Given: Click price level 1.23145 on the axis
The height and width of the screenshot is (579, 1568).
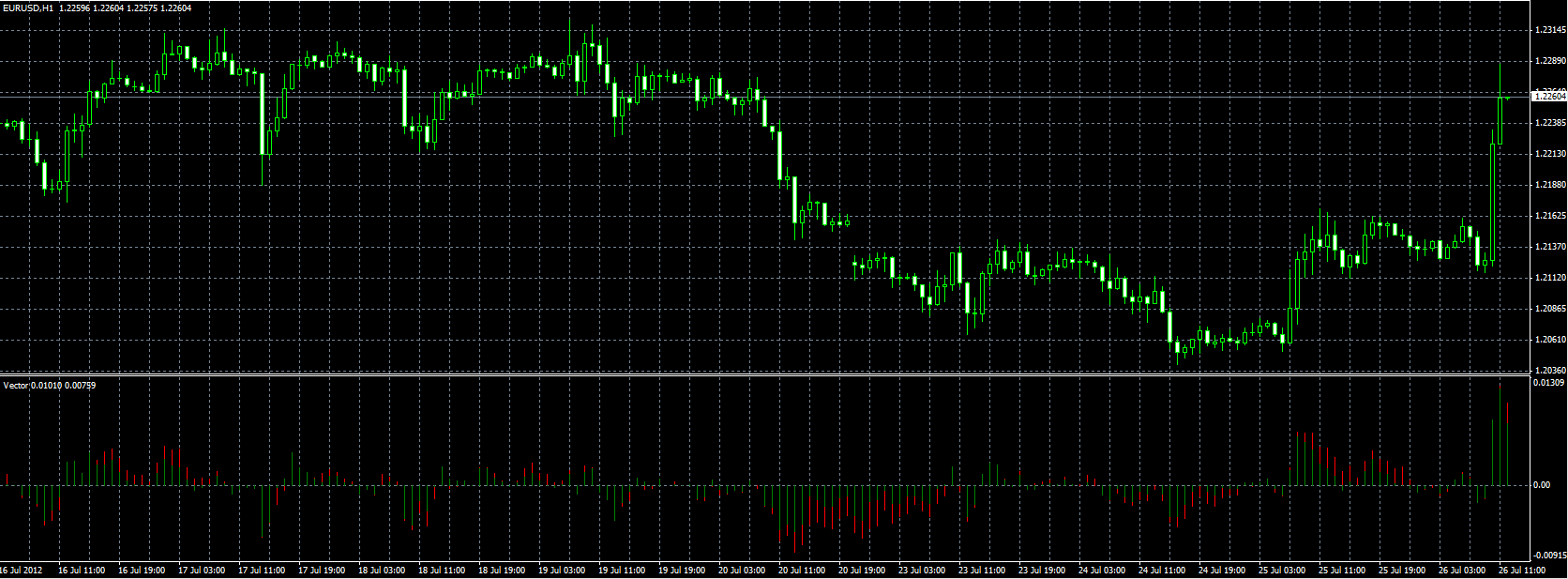Looking at the screenshot, I should coord(1549,30).
